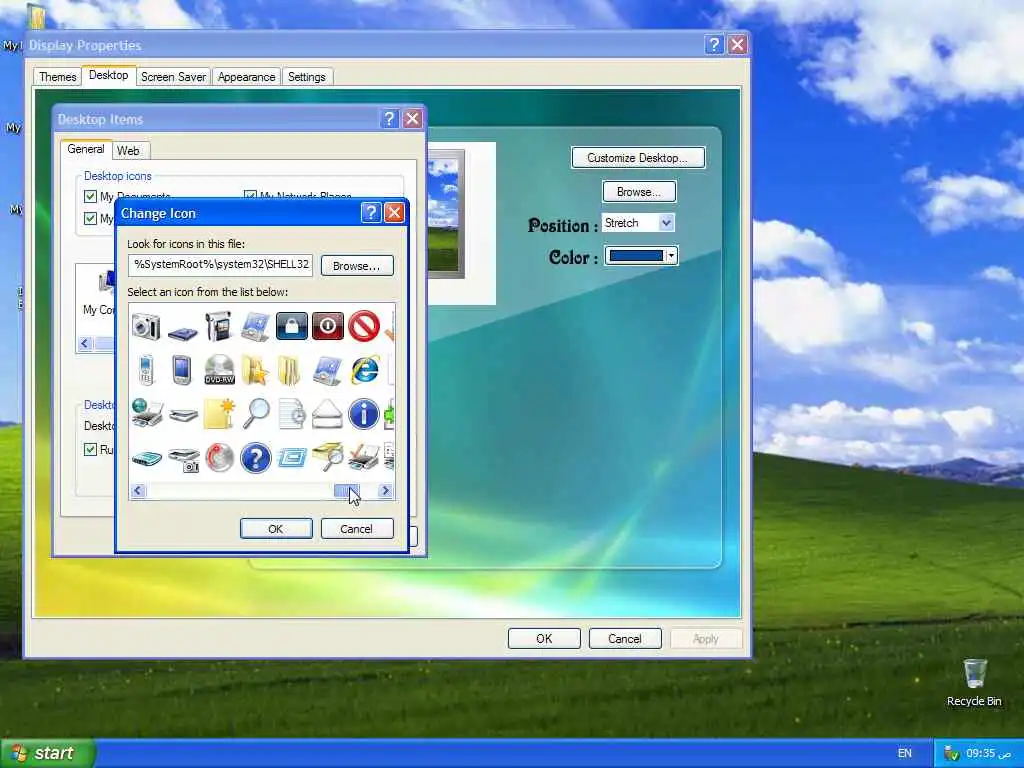The height and width of the screenshot is (768, 1024).
Task: Select the digital camera icon
Action: (x=146, y=326)
